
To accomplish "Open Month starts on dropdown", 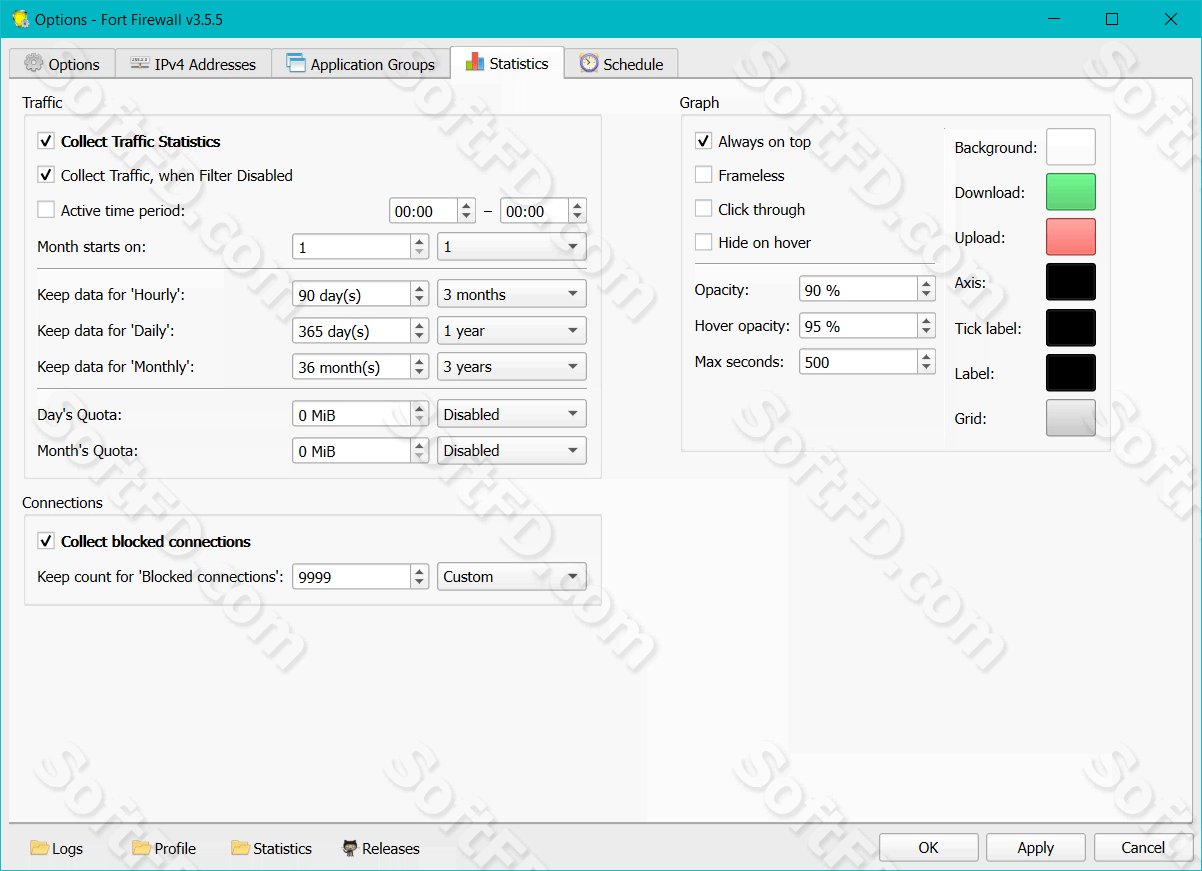I will pos(512,247).
